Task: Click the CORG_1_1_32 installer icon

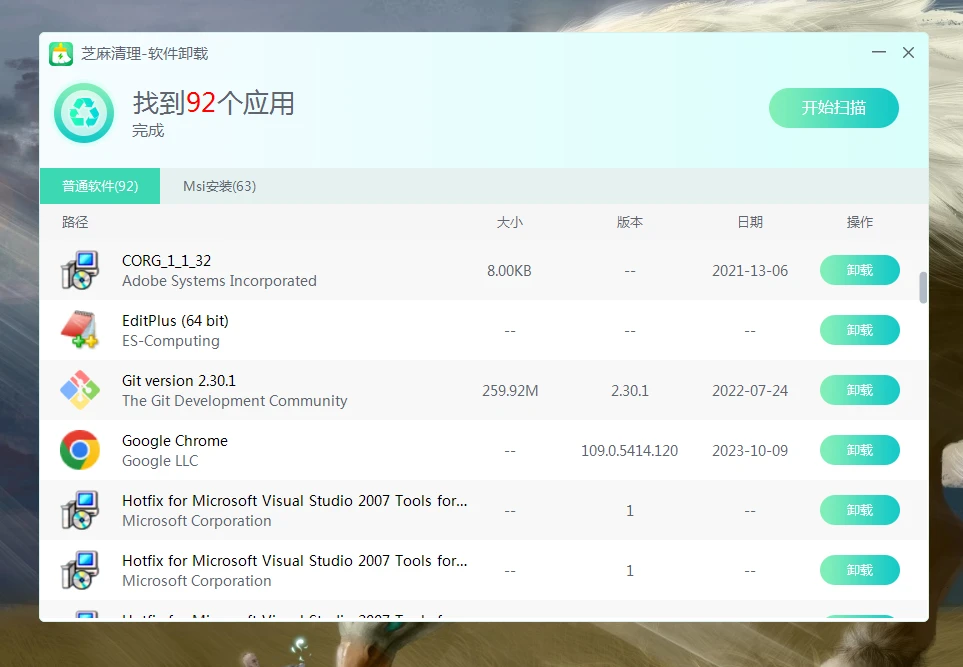Action: (x=79, y=270)
